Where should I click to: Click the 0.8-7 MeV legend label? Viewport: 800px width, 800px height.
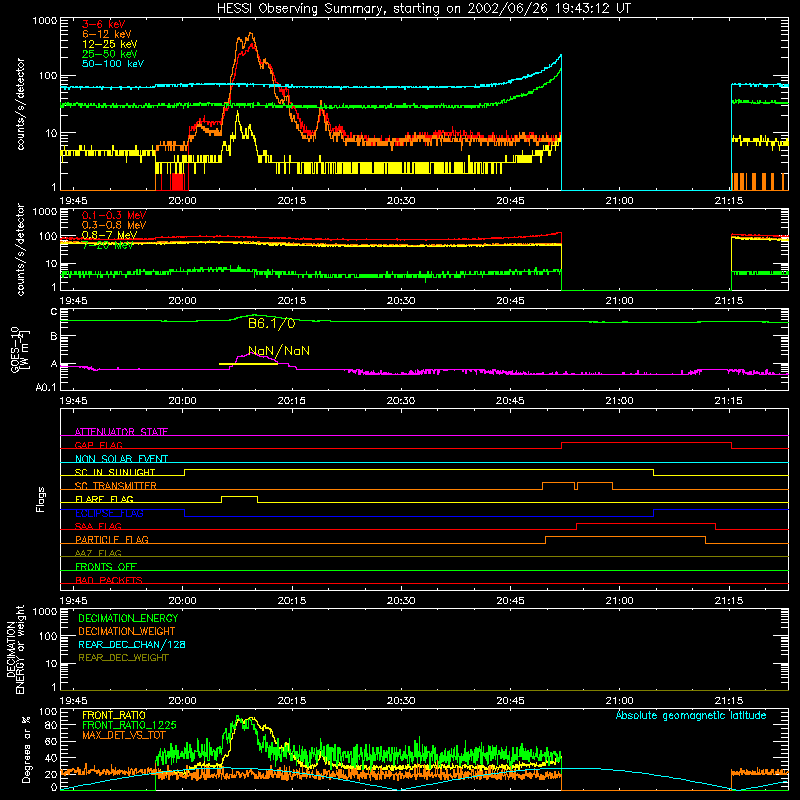109,235
